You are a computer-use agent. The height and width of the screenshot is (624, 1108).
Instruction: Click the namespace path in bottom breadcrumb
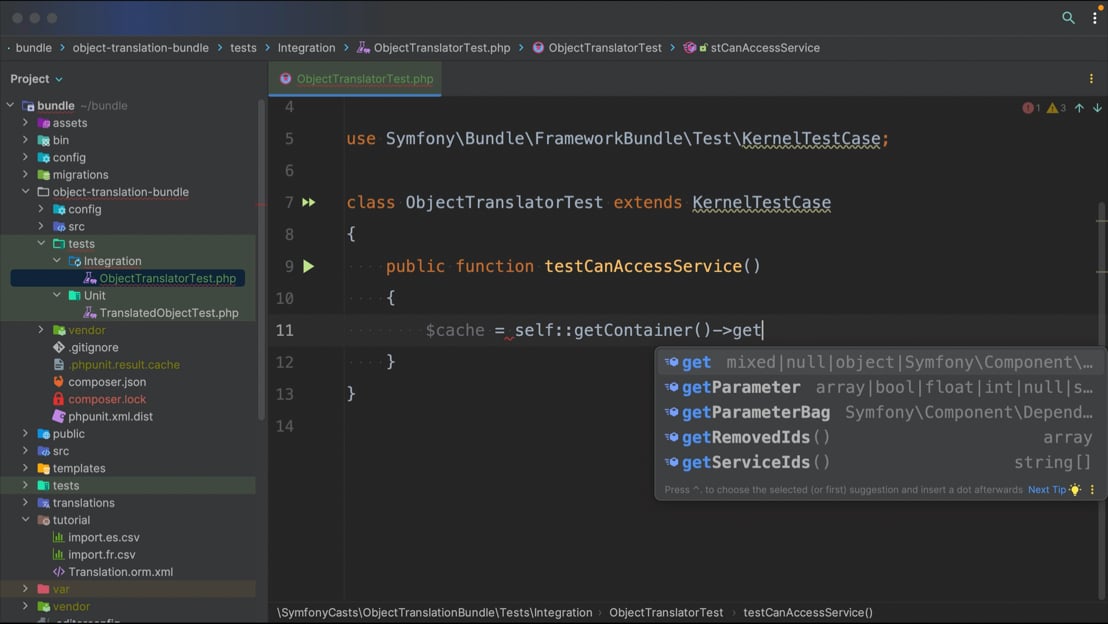(x=435, y=613)
